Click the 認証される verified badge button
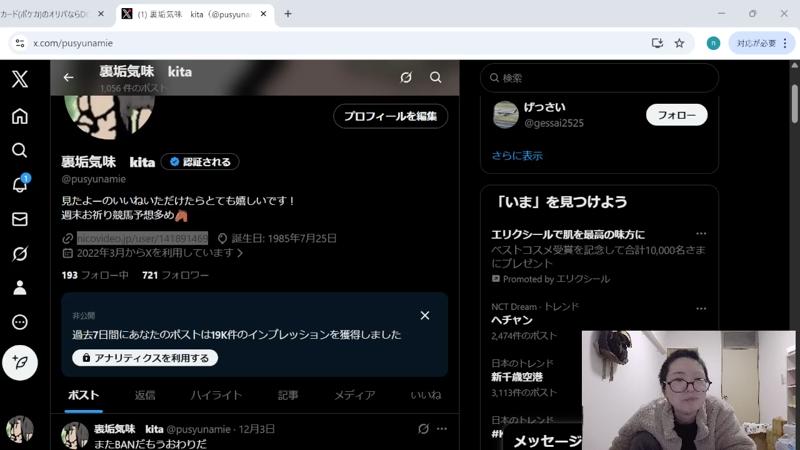The image size is (800, 450). point(200,162)
